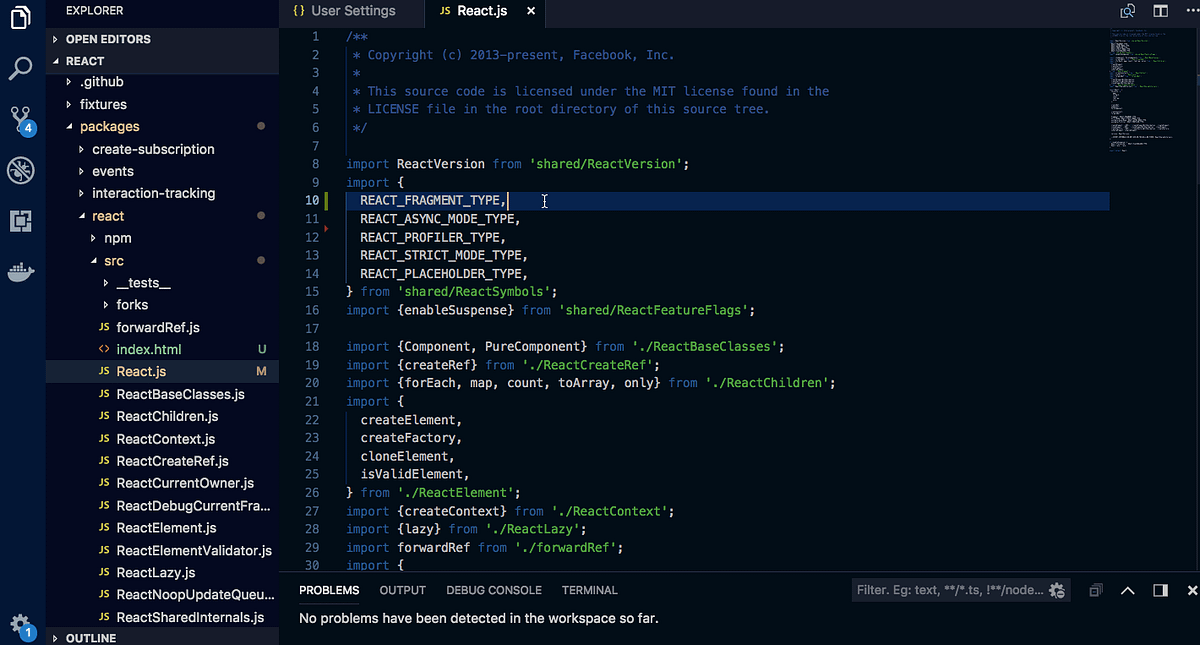Open the Search view in the activity bar
This screenshot has width=1200, height=645.
pos(20,68)
